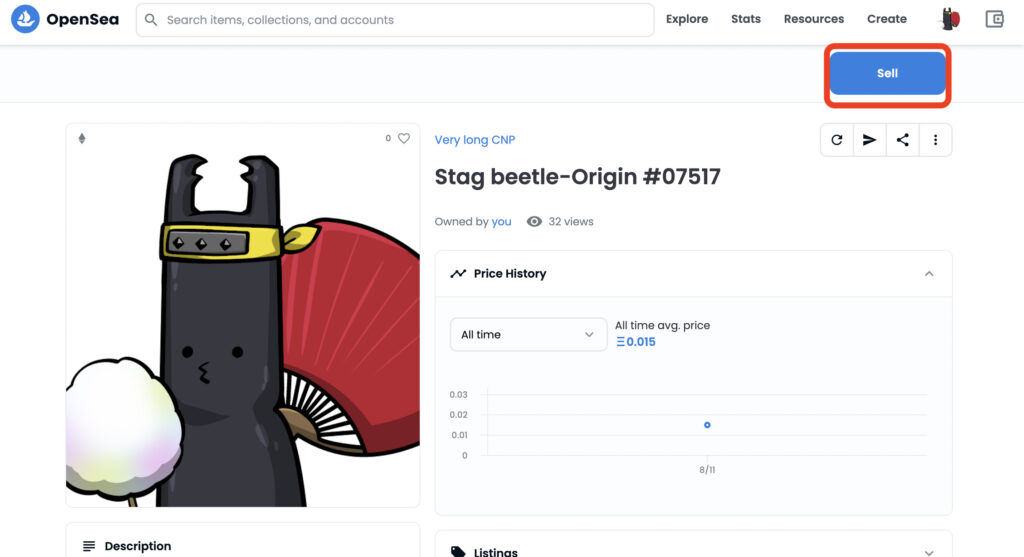Click the transfer arrow icon

(x=870, y=140)
